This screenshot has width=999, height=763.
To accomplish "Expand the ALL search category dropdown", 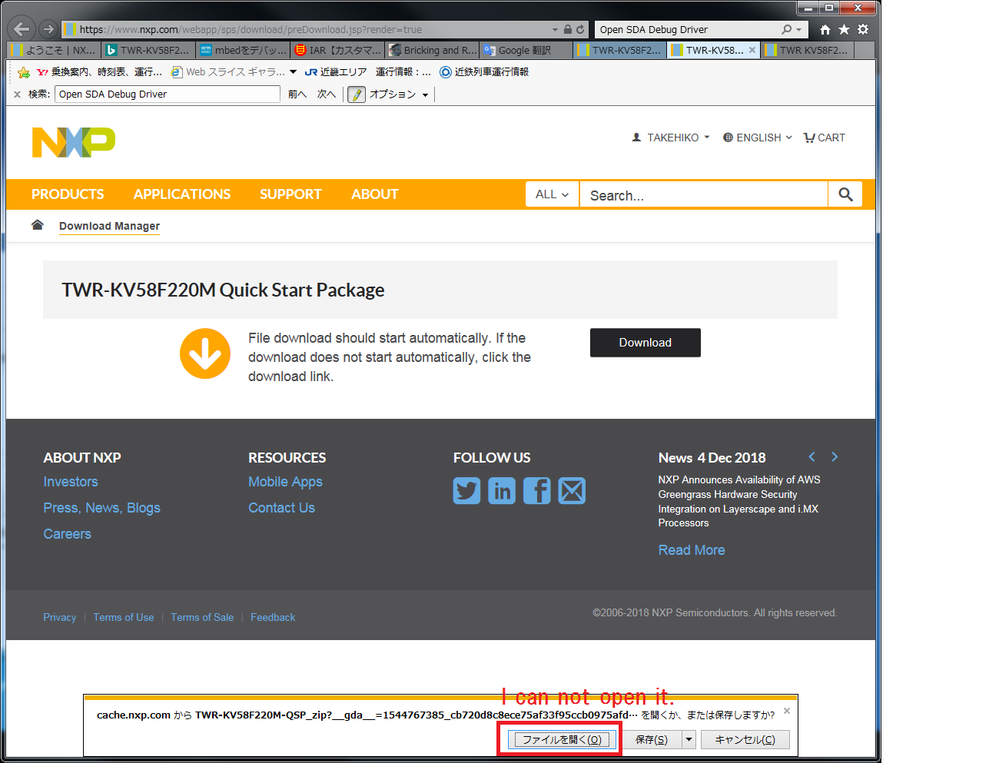I will pyautogui.click(x=552, y=194).
